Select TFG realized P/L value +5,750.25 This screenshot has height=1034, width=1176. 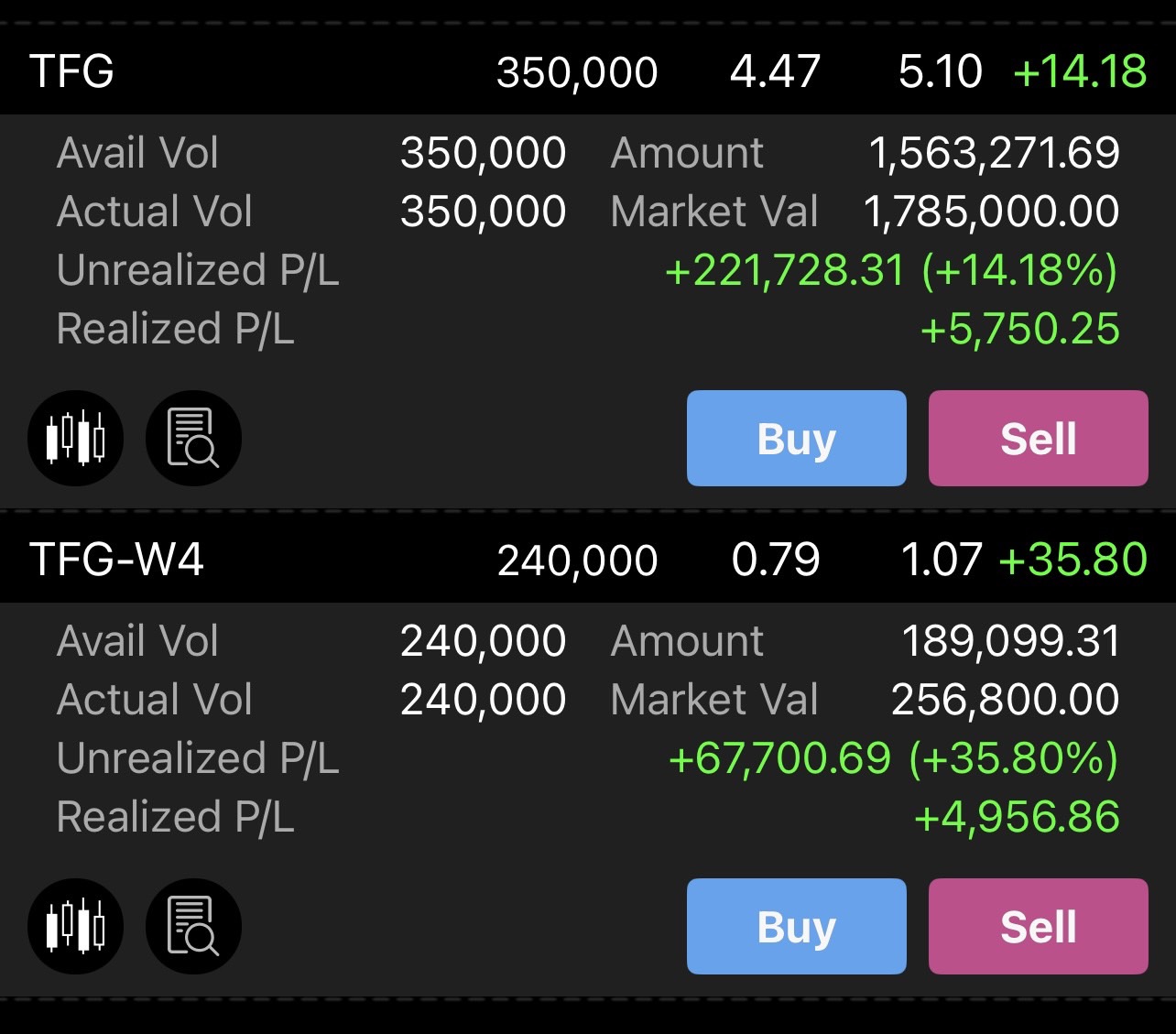[x=1019, y=330]
